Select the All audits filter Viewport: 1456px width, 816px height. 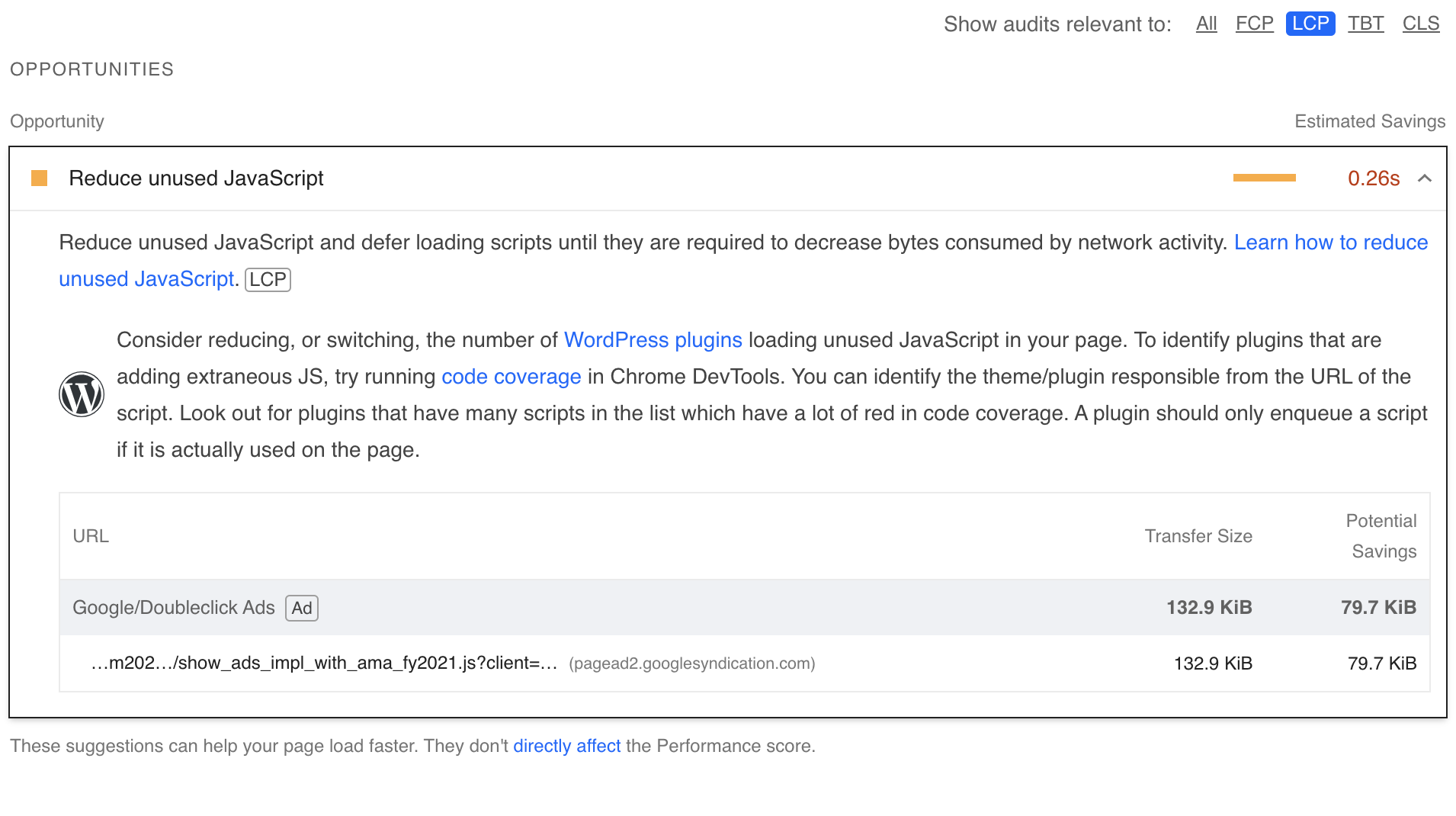point(1206,24)
